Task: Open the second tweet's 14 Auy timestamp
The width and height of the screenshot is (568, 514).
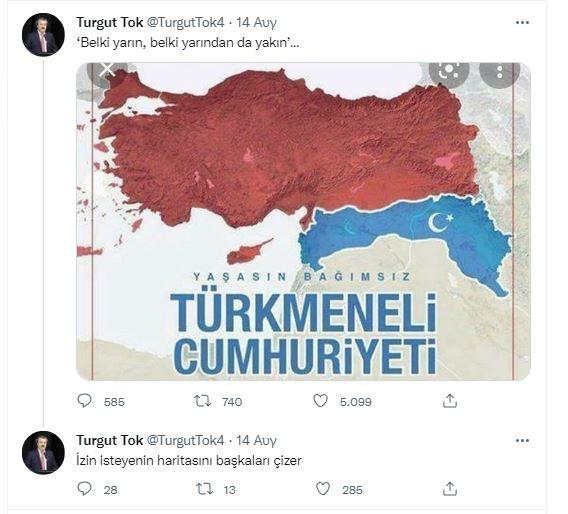Action: tap(256, 440)
